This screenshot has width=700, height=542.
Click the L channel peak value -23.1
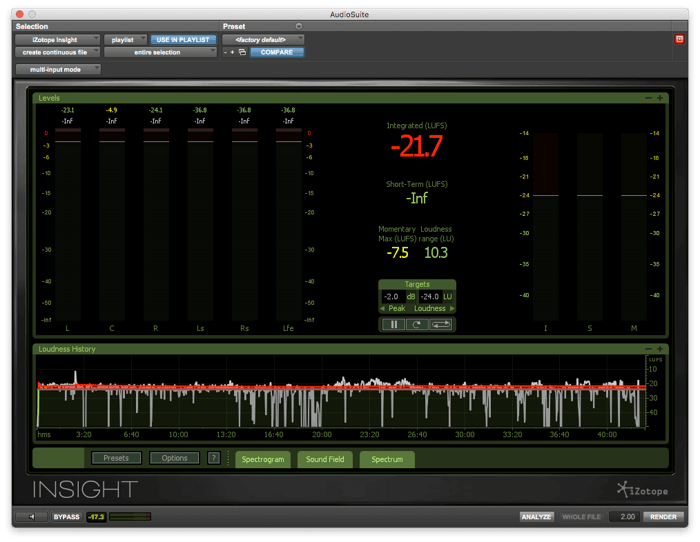(x=68, y=110)
